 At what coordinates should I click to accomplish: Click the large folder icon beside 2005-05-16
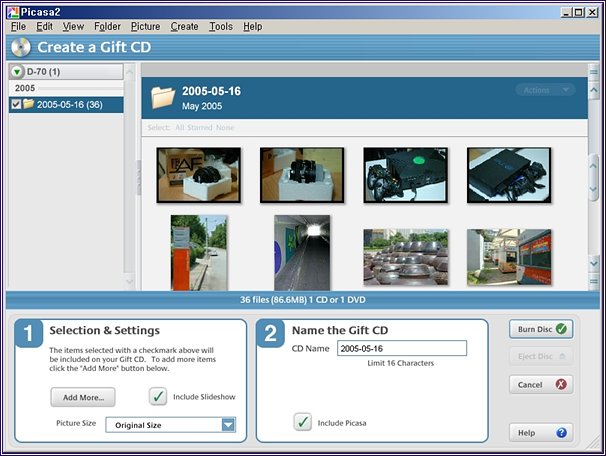(162, 97)
